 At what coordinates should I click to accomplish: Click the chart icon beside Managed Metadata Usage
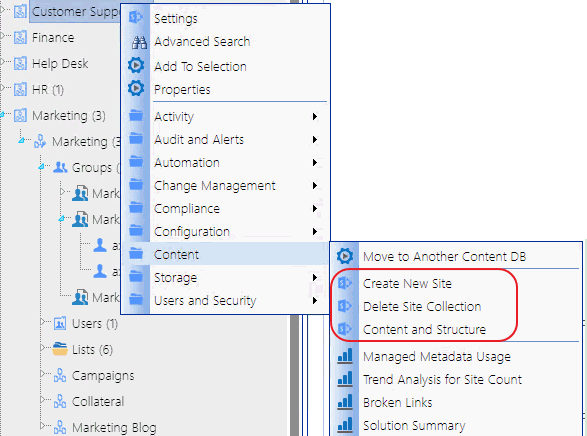pos(345,356)
